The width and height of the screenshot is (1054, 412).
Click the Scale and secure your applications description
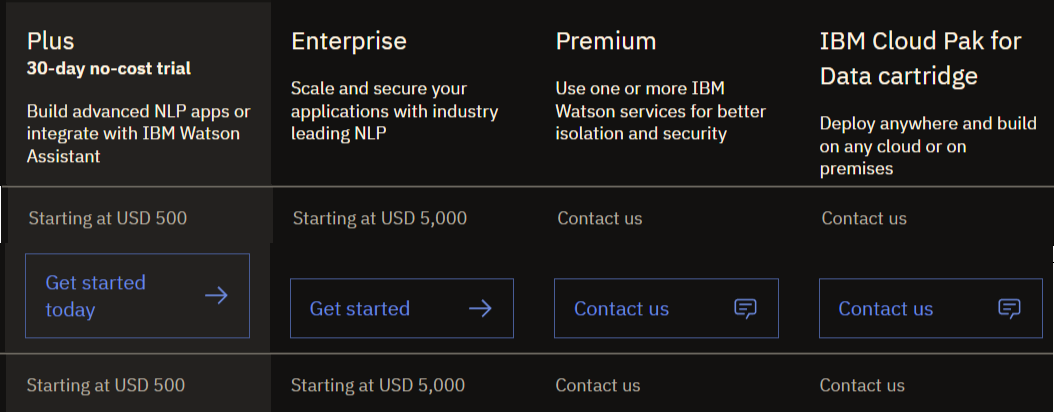point(395,111)
